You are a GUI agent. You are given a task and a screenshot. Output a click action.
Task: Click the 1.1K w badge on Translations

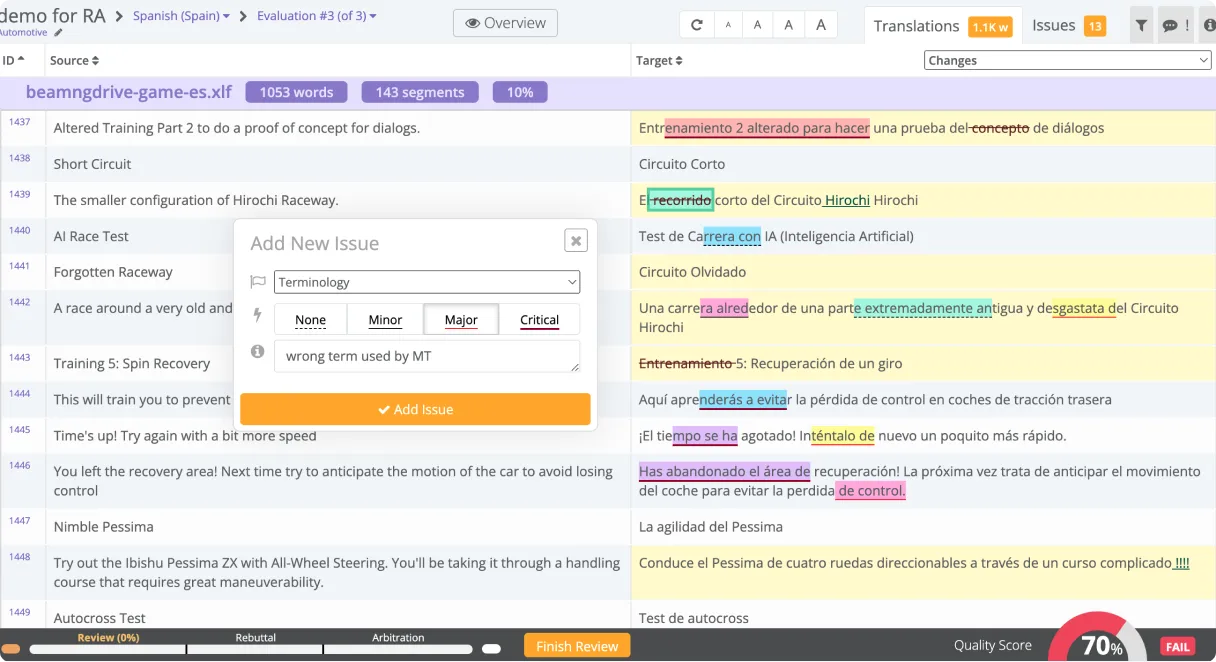tap(991, 27)
